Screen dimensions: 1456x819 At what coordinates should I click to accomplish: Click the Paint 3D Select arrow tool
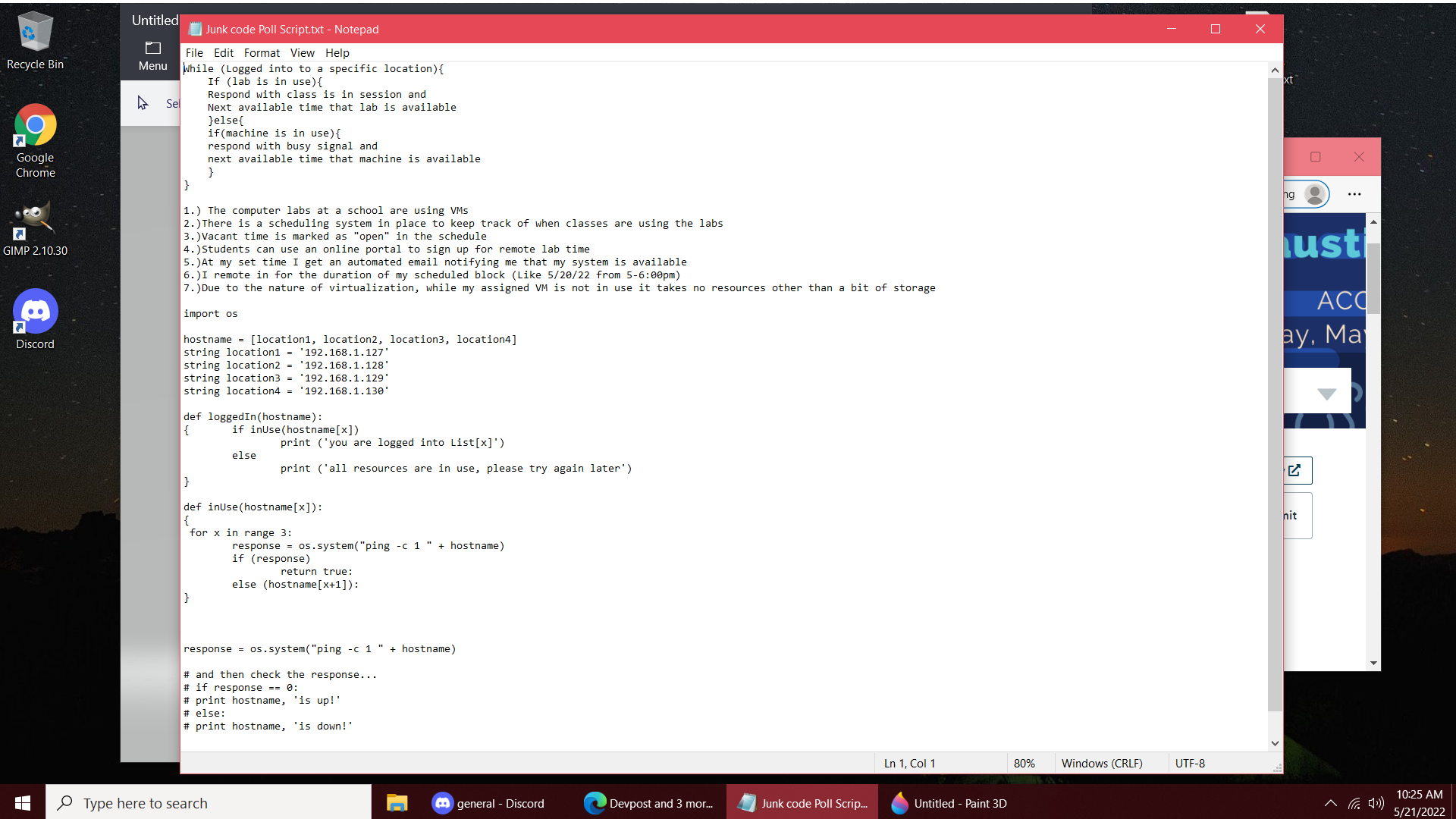143,103
